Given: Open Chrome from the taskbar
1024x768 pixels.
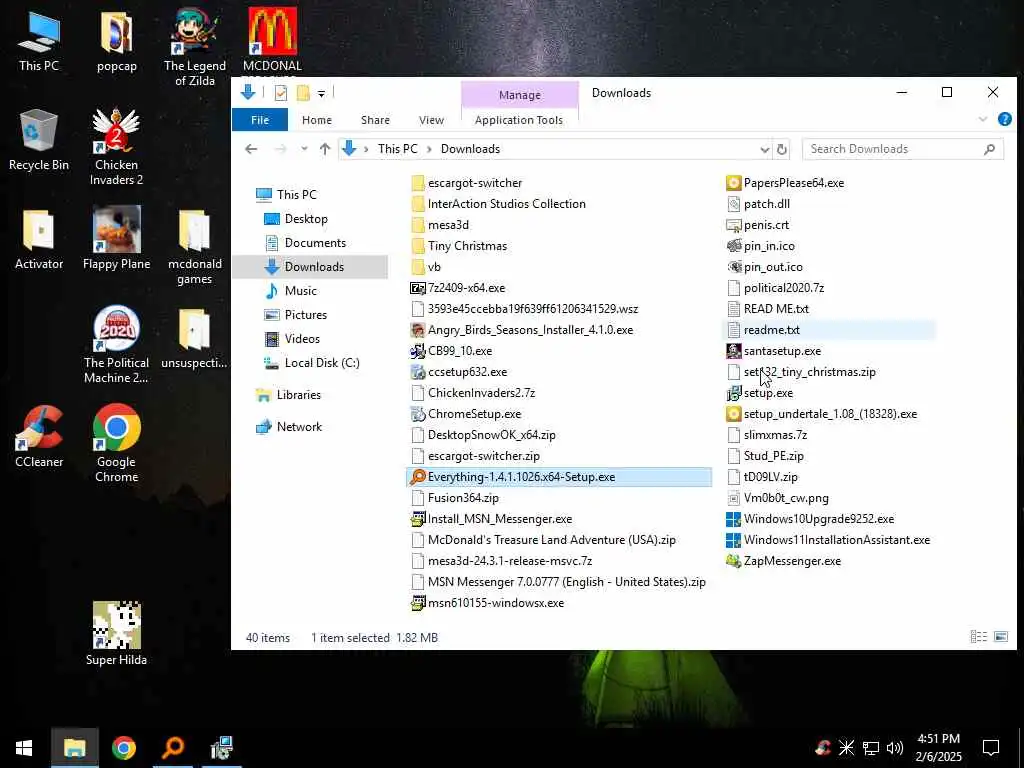Looking at the screenshot, I should [x=123, y=748].
